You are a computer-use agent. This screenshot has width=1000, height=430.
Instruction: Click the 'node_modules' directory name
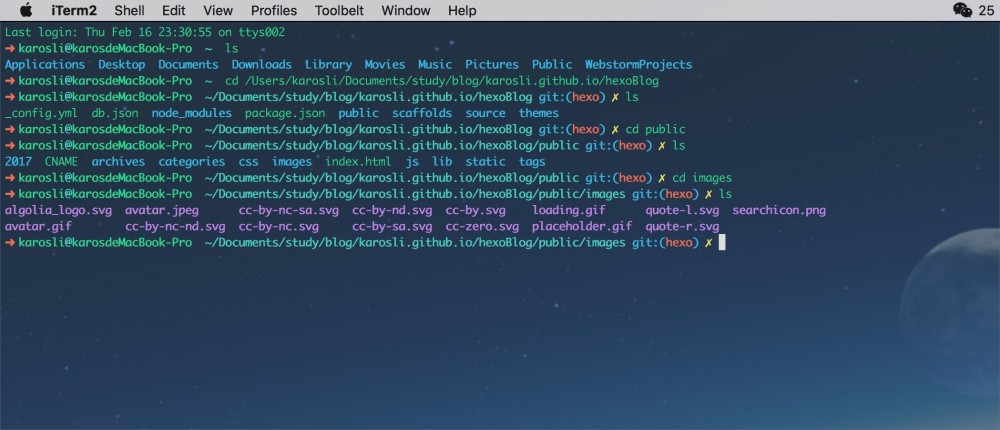[x=191, y=113]
